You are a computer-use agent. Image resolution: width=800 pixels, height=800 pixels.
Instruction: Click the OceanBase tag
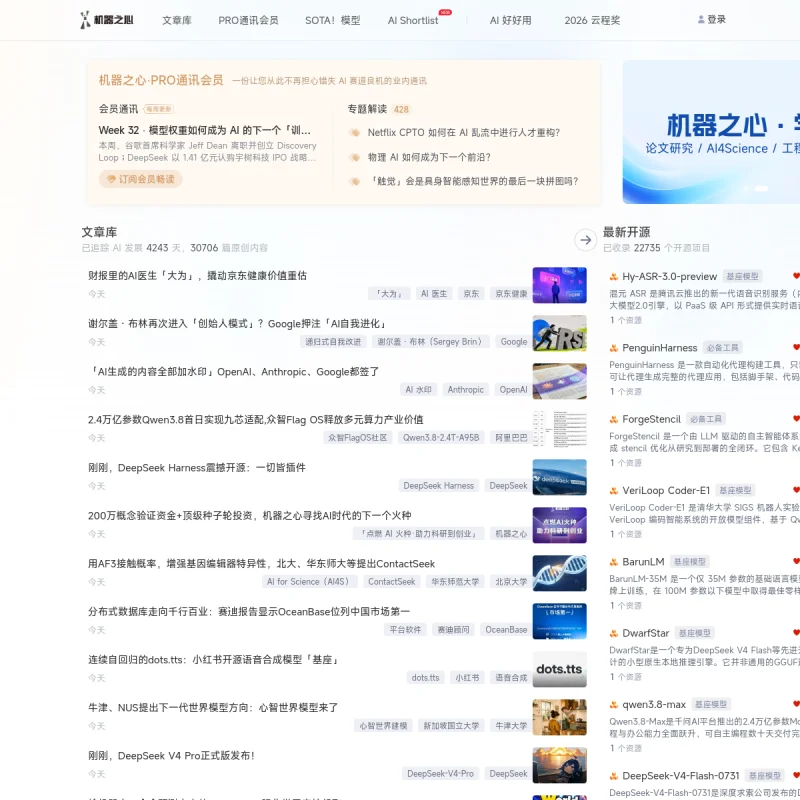click(x=506, y=630)
